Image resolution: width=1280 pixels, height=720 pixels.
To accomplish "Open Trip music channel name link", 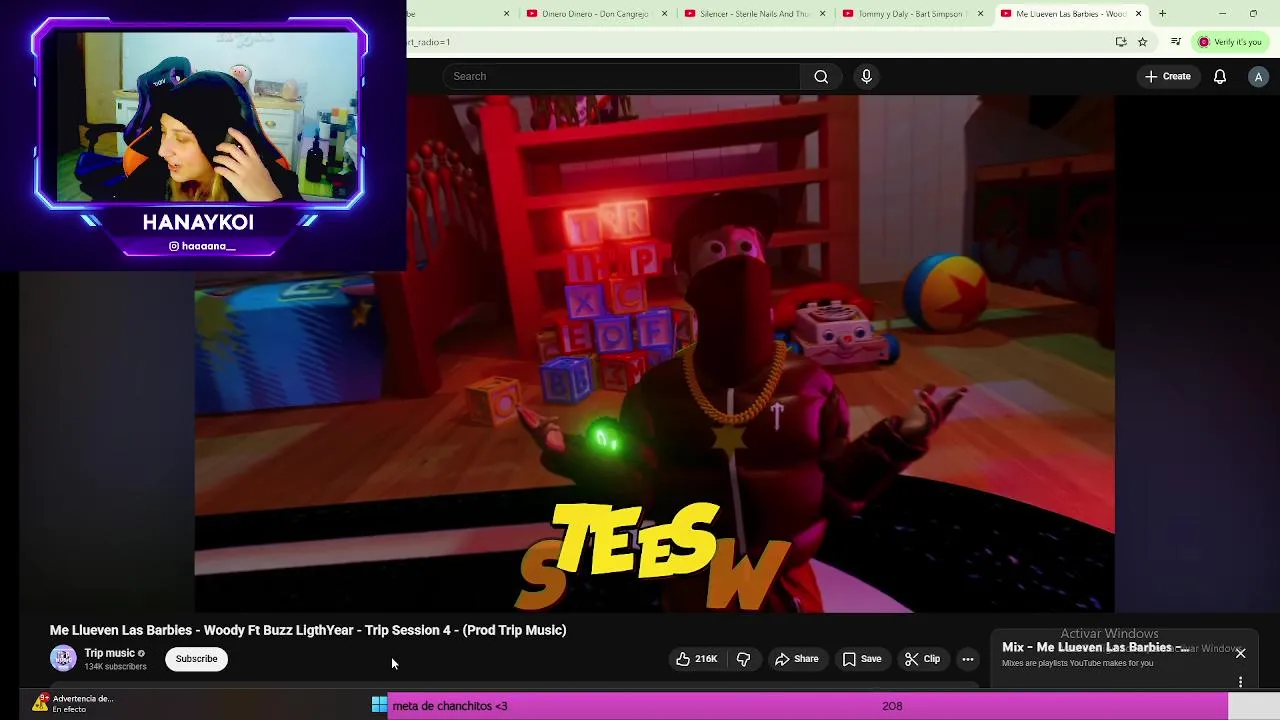I will click(109, 653).
